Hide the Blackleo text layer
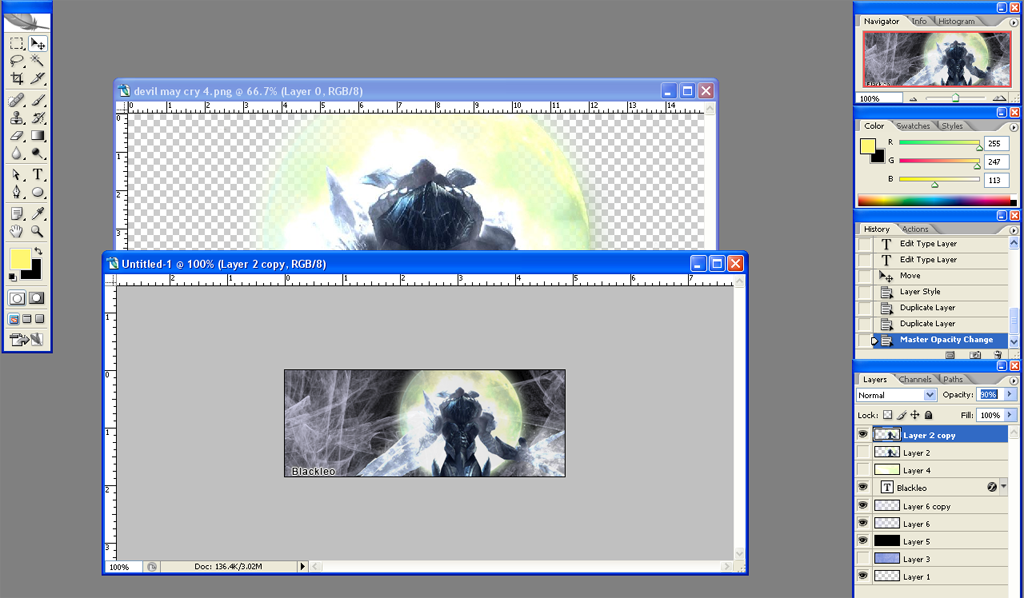Image resolution: width=1024 pixels, height=598 pixels. (863, 487)
